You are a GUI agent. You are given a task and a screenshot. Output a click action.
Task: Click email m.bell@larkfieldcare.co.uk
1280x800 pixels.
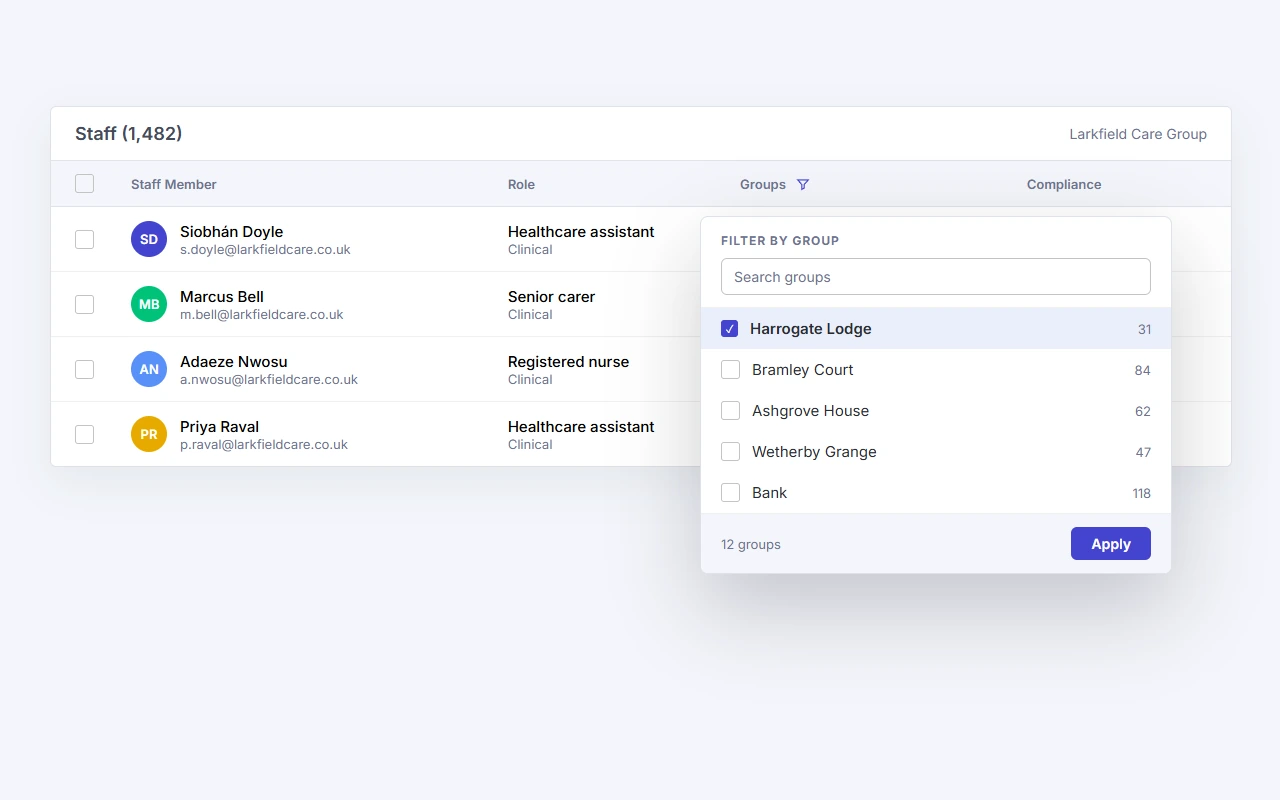[x=262, y=314]
